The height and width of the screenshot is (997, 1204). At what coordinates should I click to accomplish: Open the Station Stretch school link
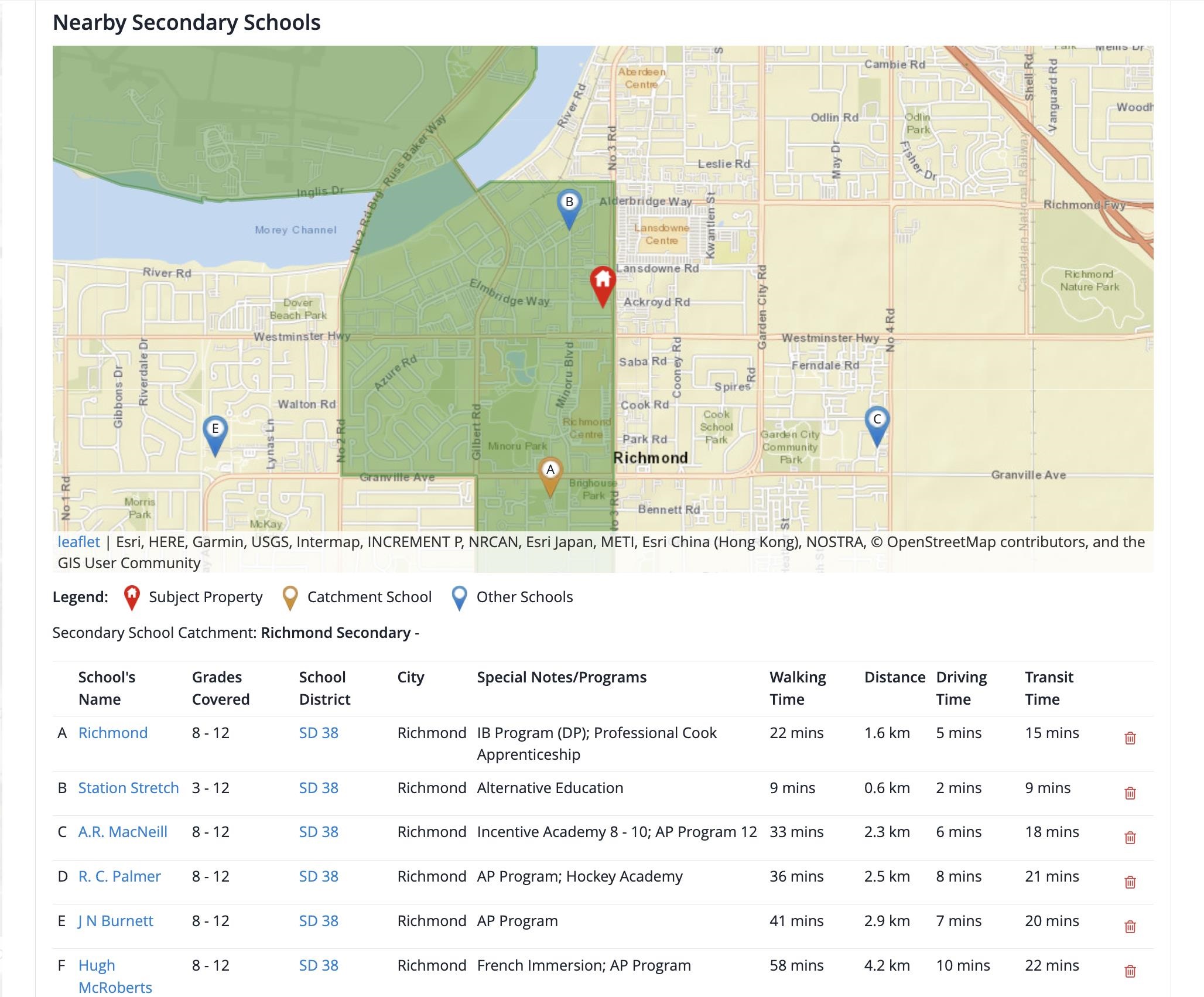[x=128, y=788]
